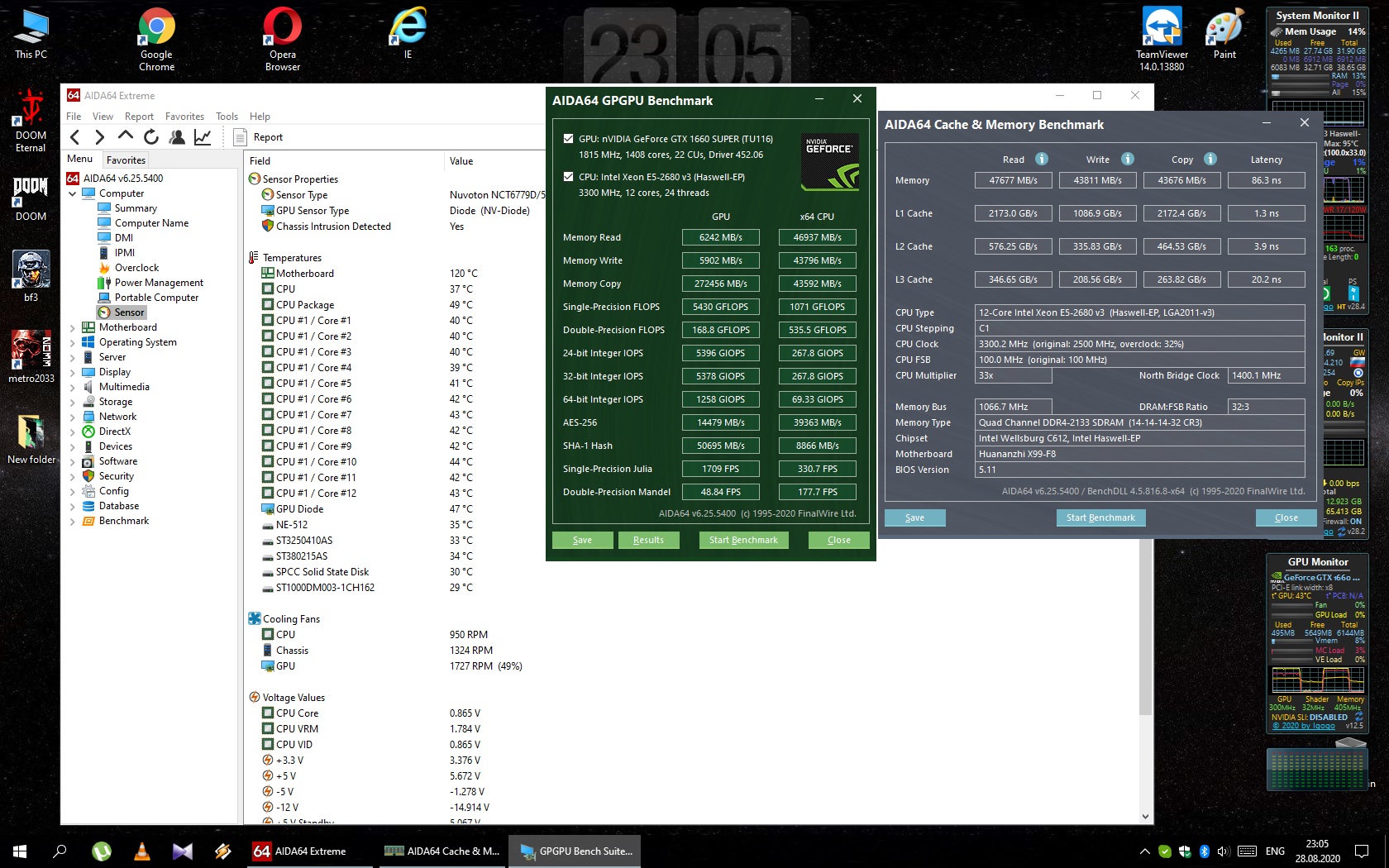Click the Report toolbar button
The width and height of the screenshot is (1389, 868).
259,137
